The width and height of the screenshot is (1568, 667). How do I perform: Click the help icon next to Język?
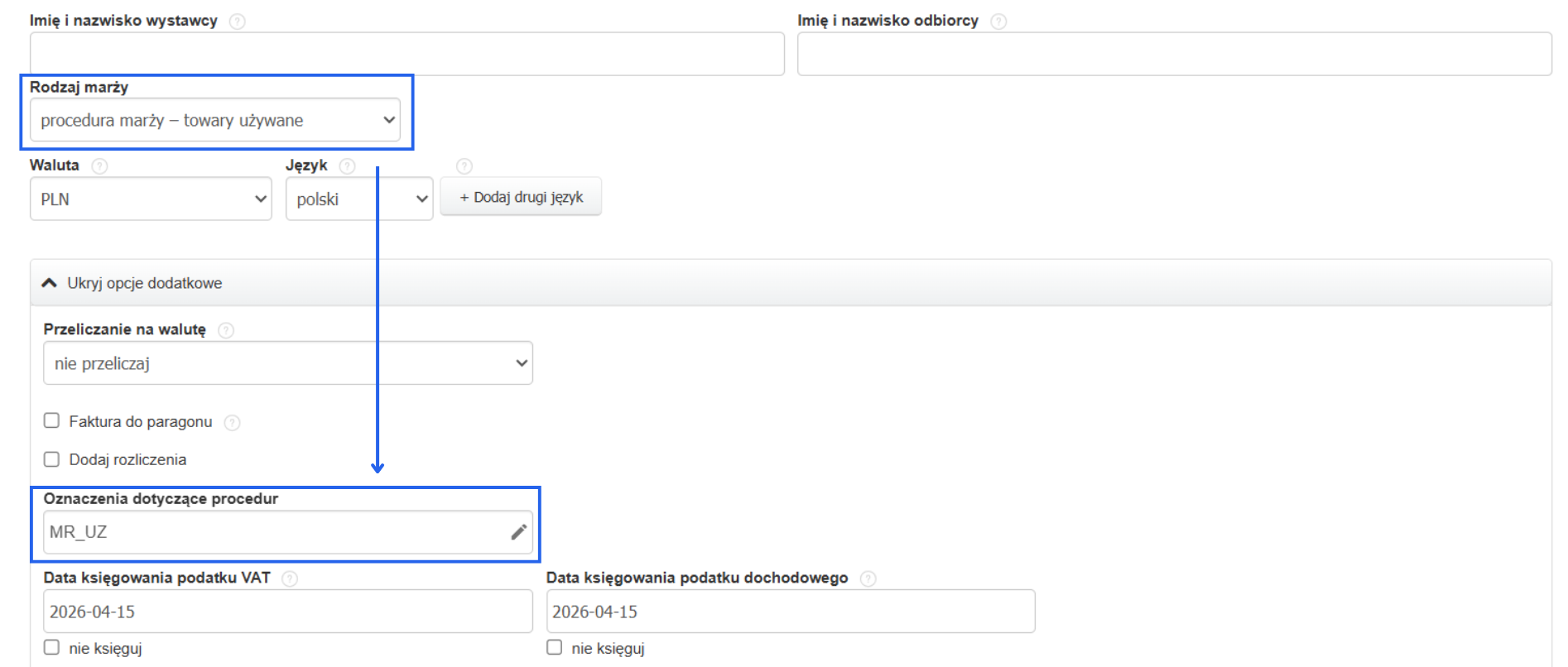347,166
